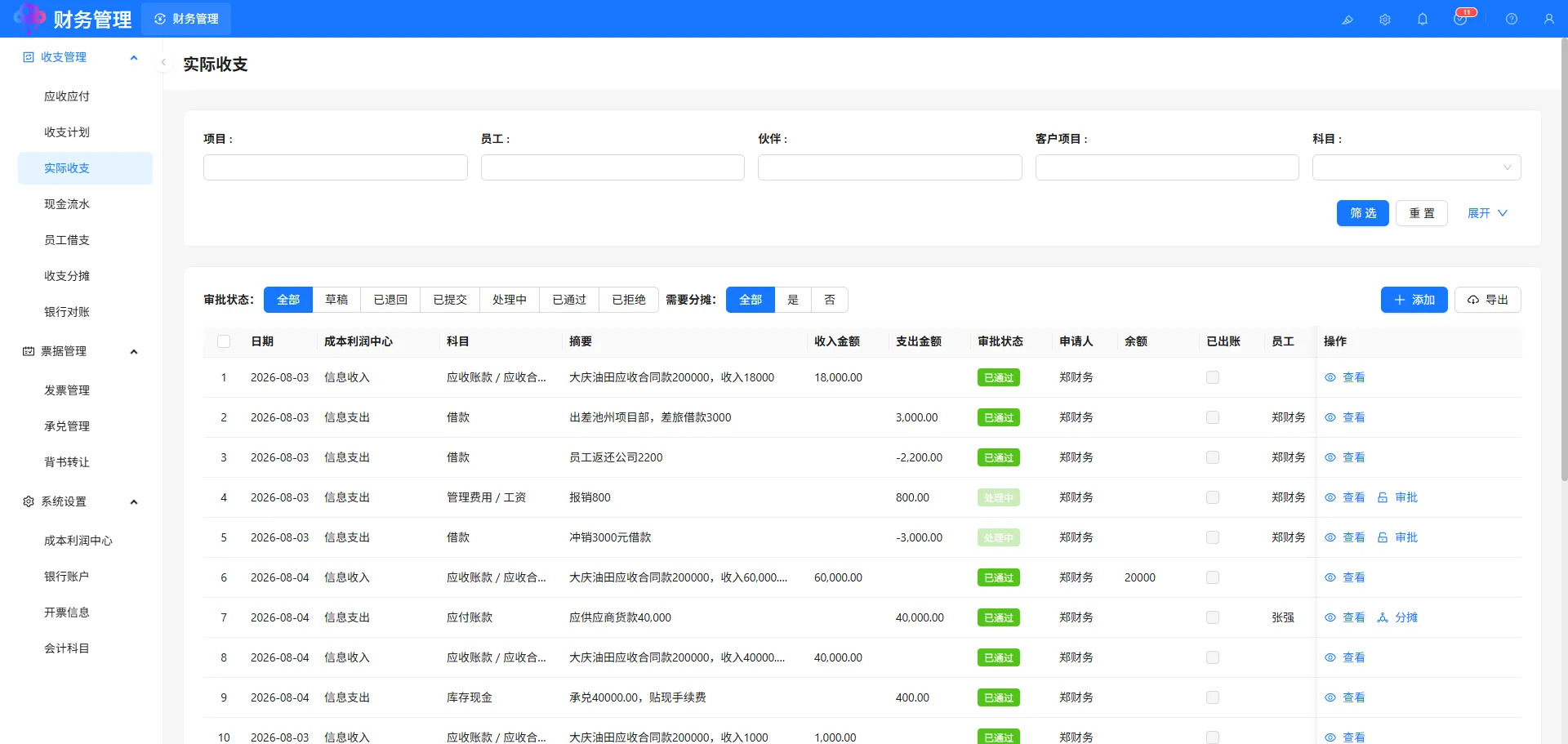Click the 财务管理 logo icon
This screenshot has width=1568, height=744.
29,18
